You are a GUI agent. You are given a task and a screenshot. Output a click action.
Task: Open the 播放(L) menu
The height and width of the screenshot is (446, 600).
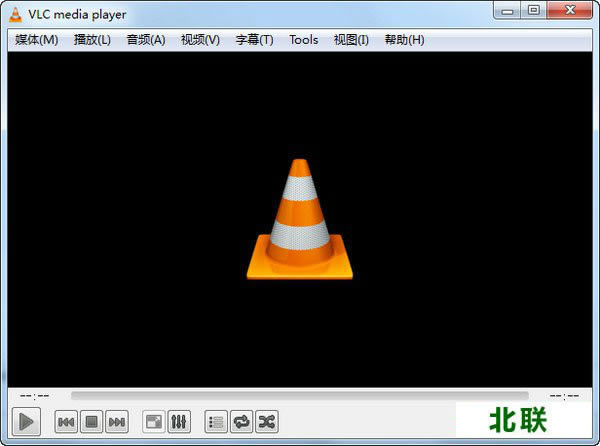click(92, 40)
